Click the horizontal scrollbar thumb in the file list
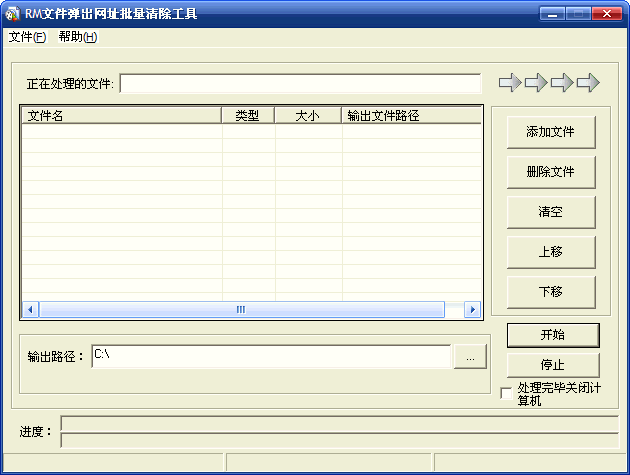Viewport: 630px width, 475px height. pyautogui.click(x=241, y=309)
